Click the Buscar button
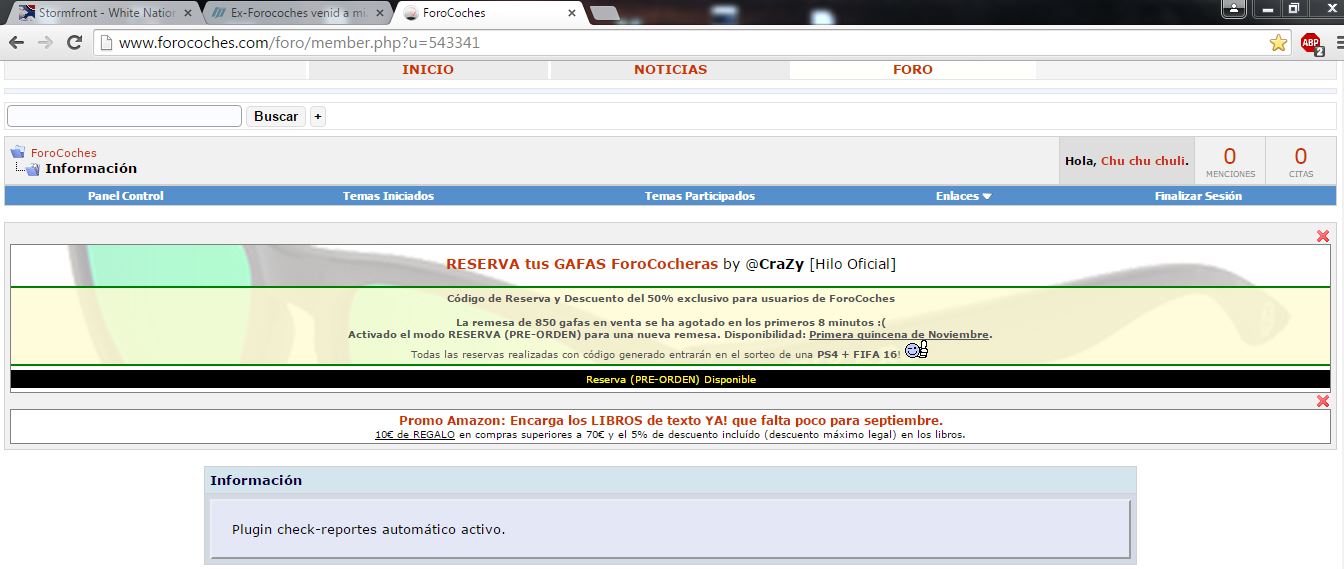Image resolution: width=1344 pixels, height=569 pixels. pos(276,116)
